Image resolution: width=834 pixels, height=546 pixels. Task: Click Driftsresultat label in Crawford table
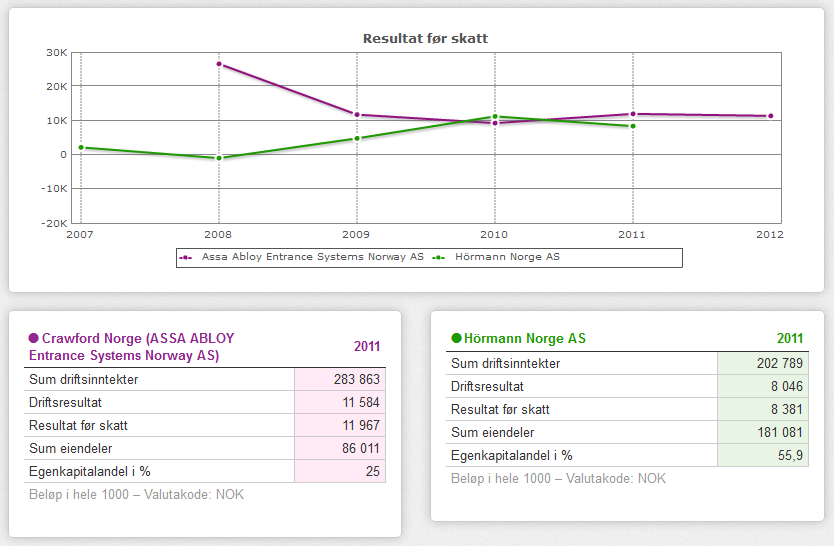tap(65, 402)
